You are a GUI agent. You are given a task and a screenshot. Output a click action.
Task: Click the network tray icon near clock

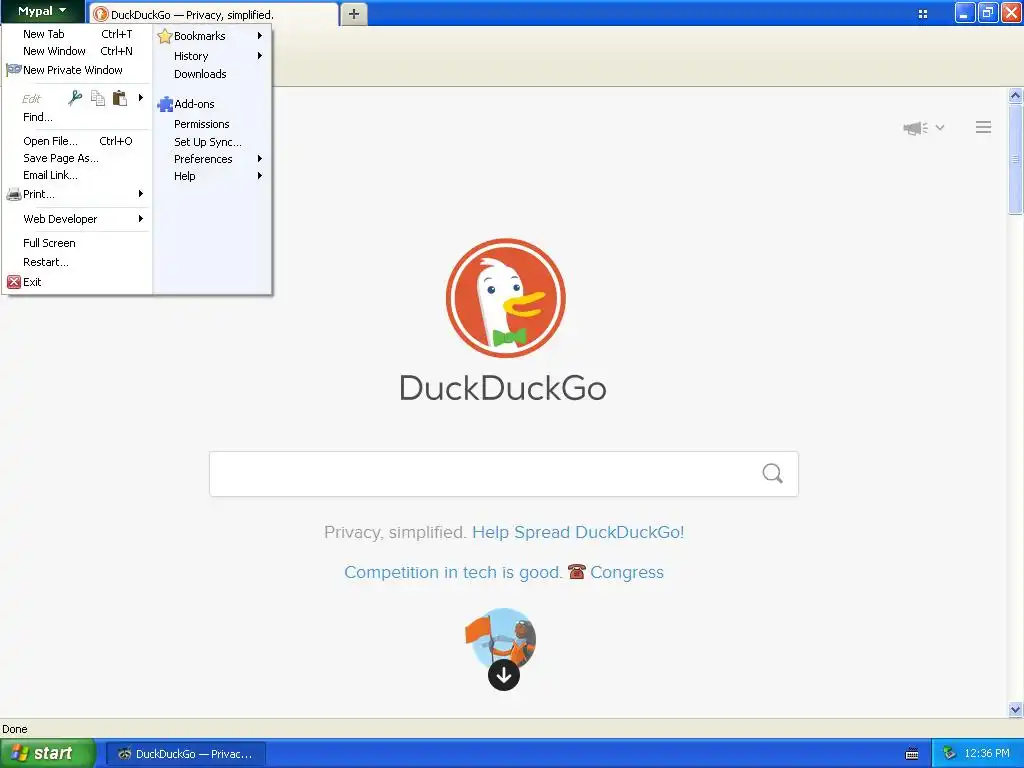pos(949,753)
